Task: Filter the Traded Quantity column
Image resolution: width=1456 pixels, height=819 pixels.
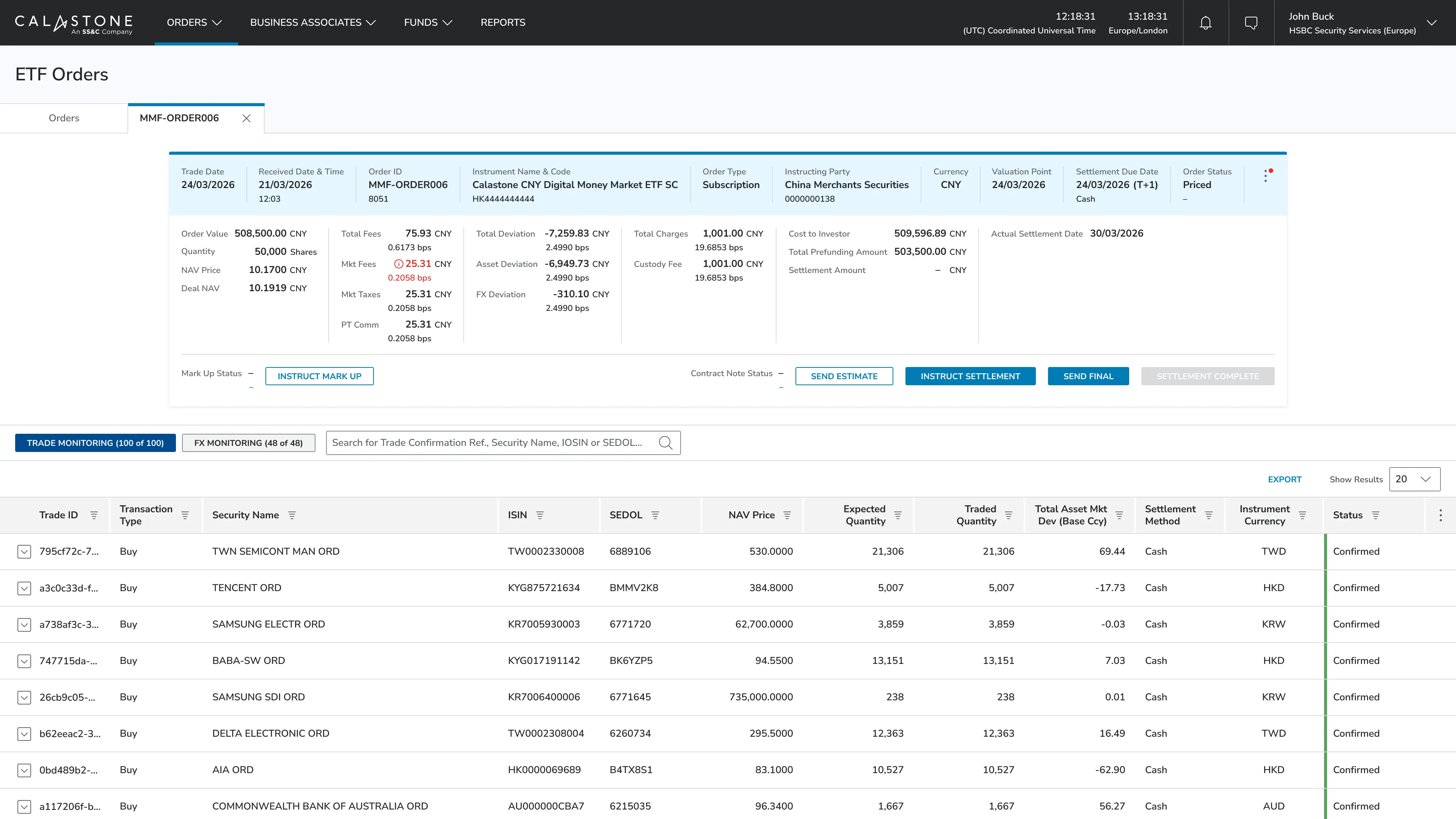Action: pyautogui.click(x=1008, y=515)
